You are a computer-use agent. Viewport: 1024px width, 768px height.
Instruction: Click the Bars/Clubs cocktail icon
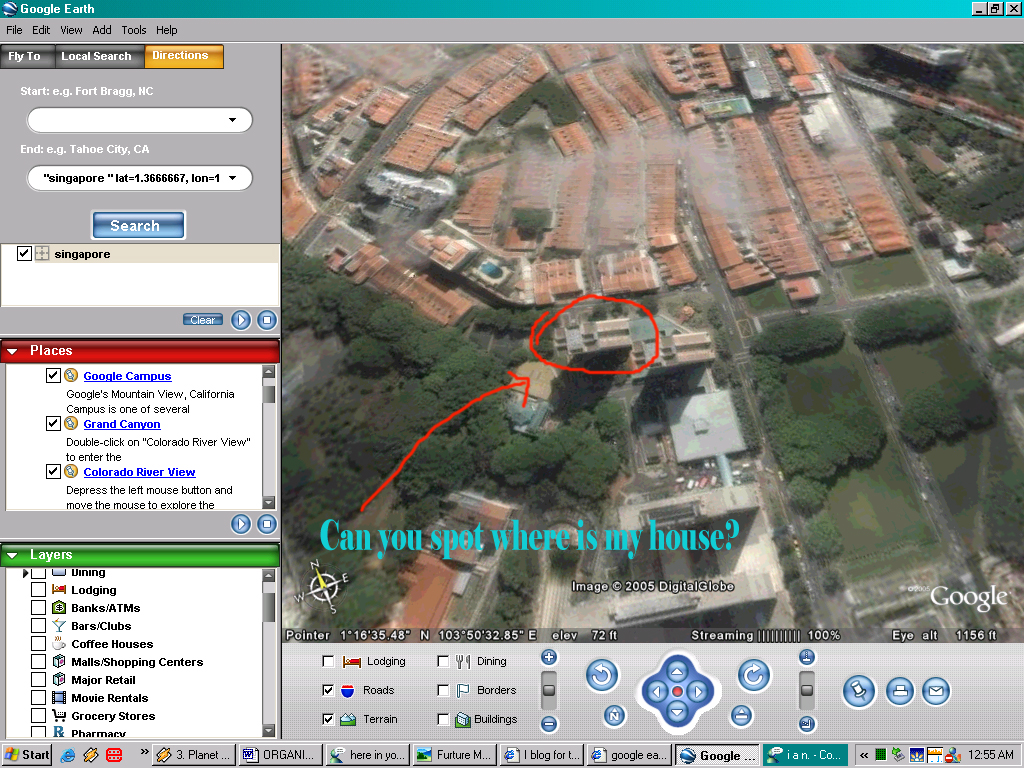pos(59,626)
